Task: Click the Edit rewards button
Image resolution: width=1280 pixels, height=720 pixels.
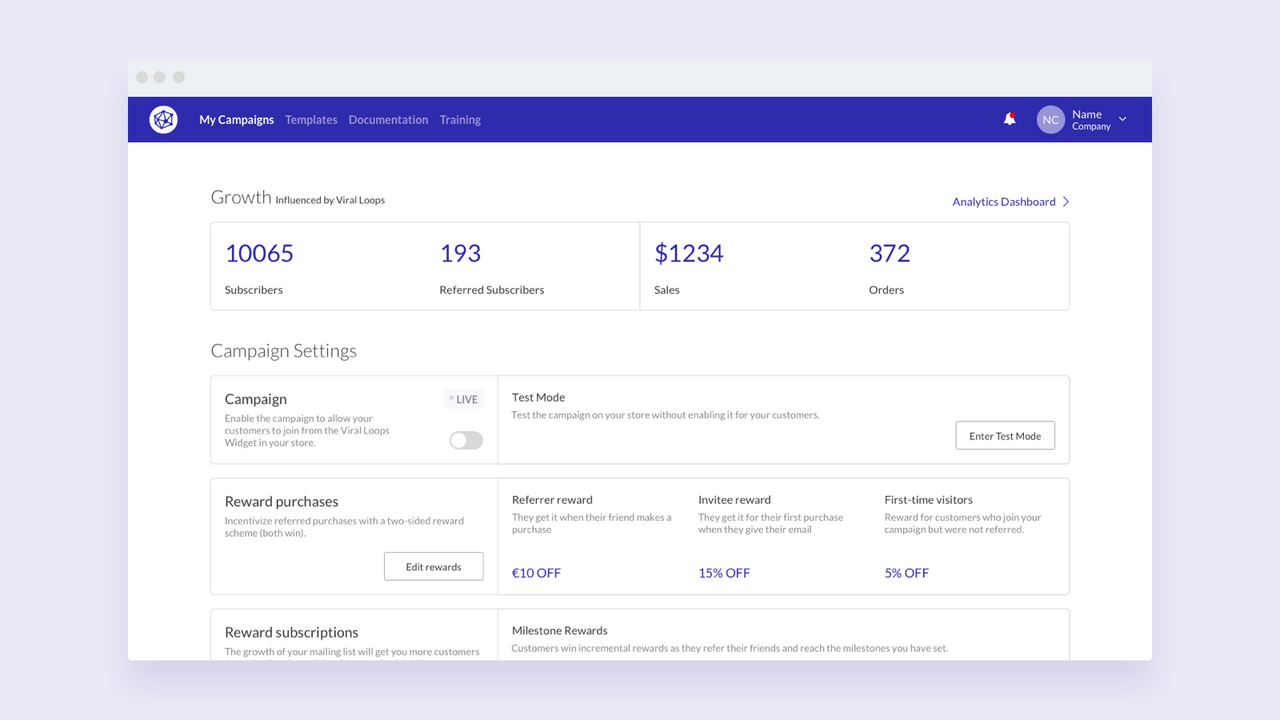Action: (x=433, y=566)
